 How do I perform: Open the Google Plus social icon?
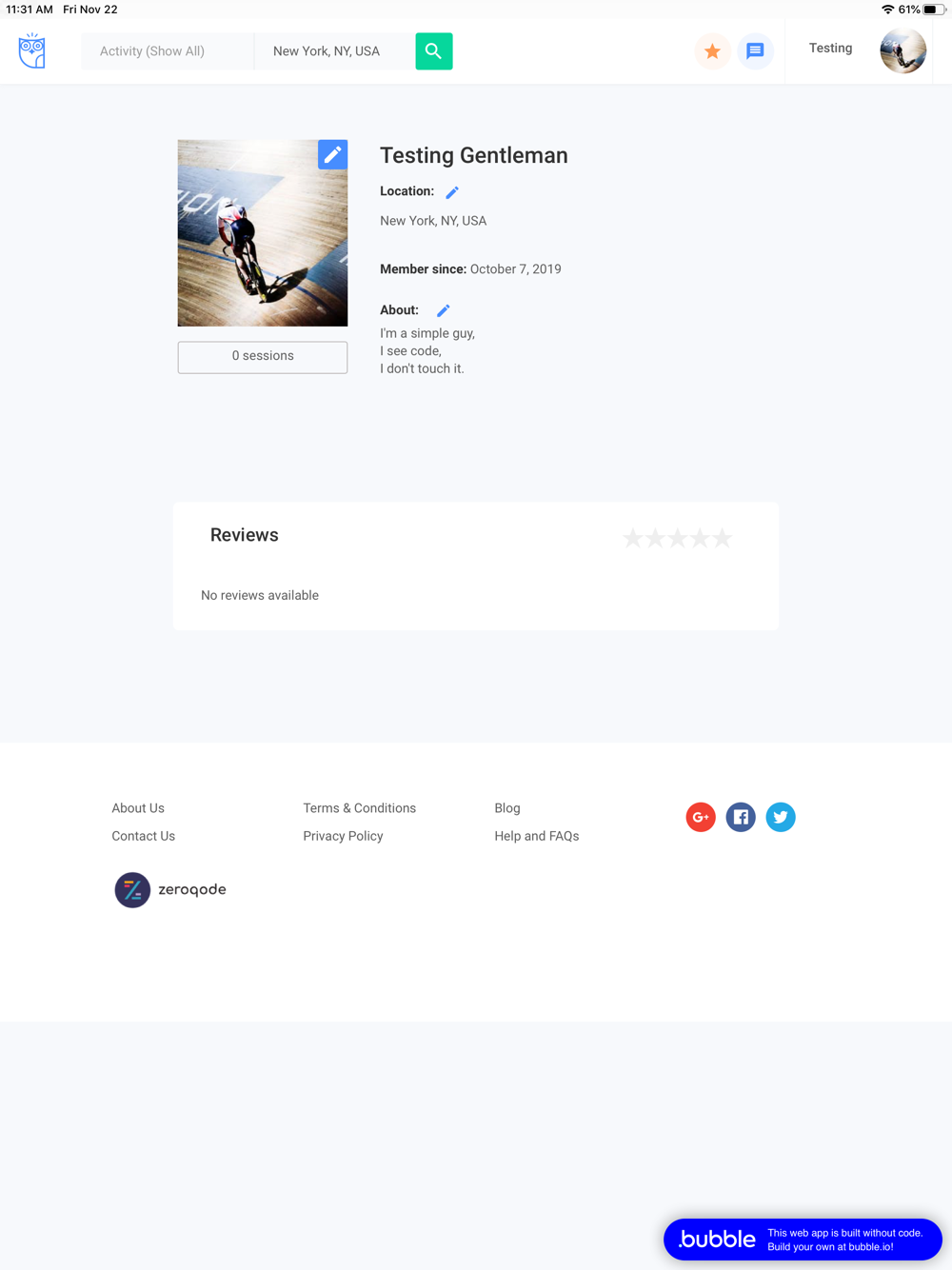(x=701, y=817)
